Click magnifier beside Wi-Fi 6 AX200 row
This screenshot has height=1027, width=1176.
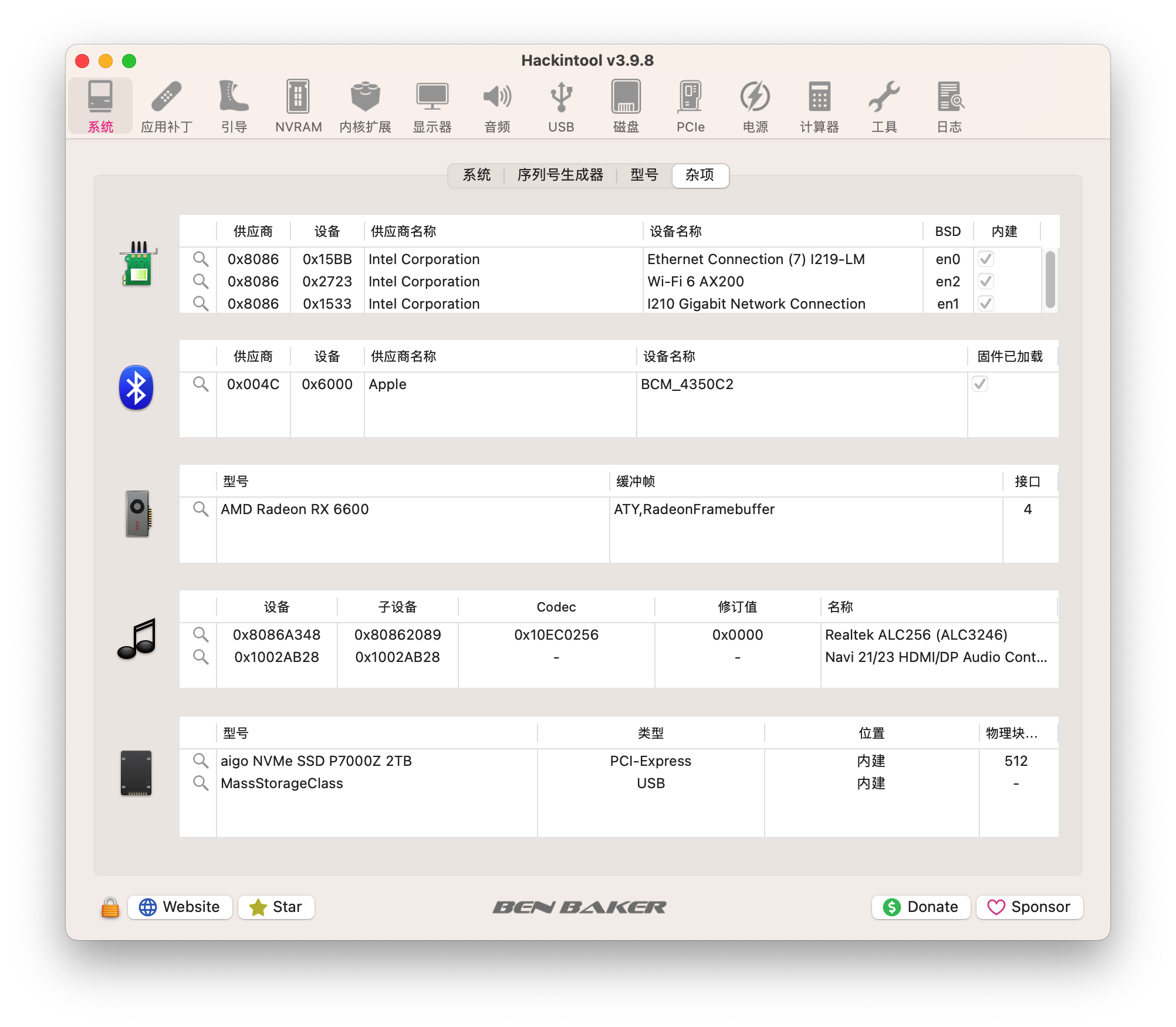(201, 282)
